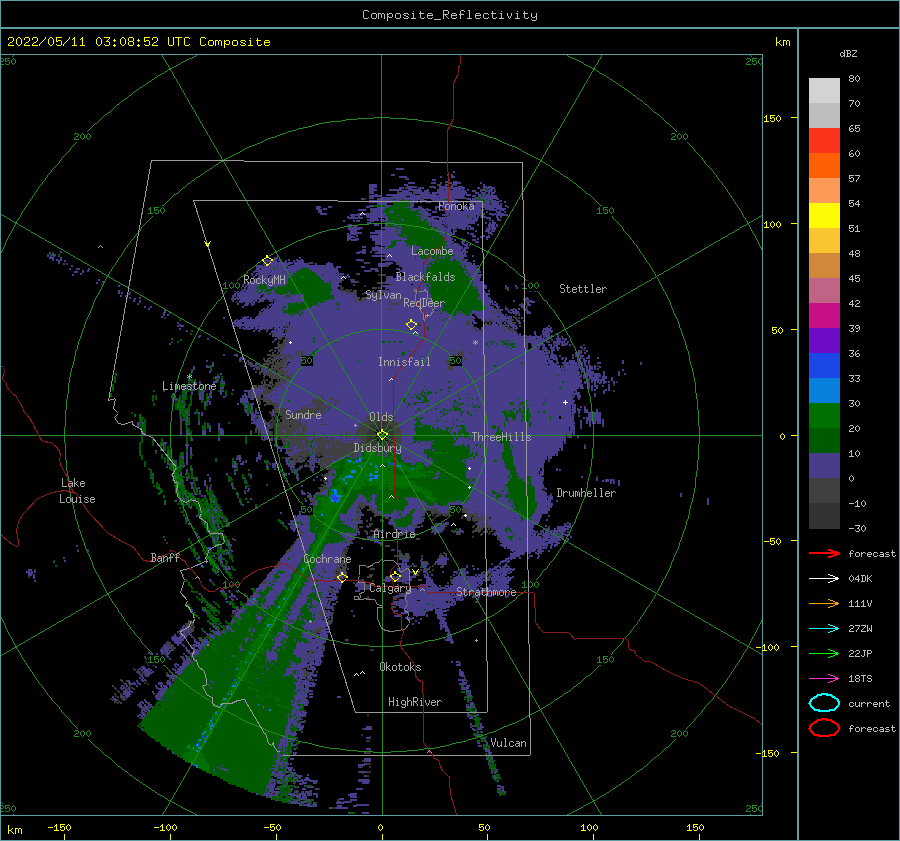Click the Limestone label on map
Image resolution: width=900 pixels, height=841 pixels.
[x=189, y=386]
